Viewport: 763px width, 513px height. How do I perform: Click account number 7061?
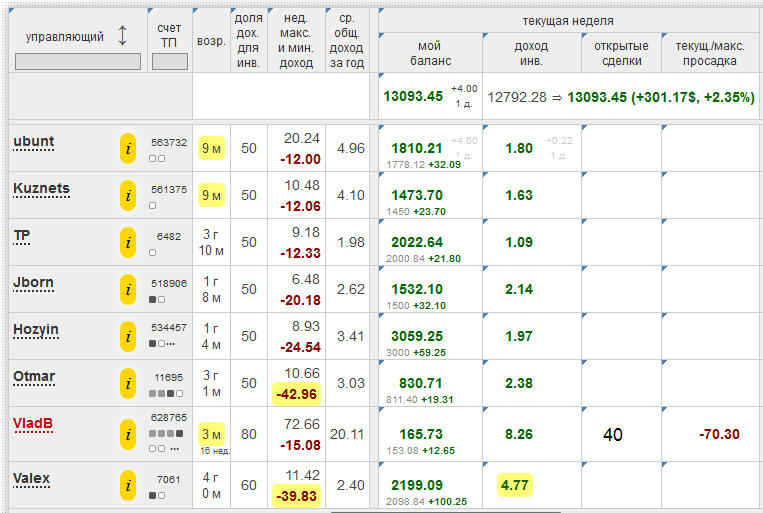(x=169, y=480)
